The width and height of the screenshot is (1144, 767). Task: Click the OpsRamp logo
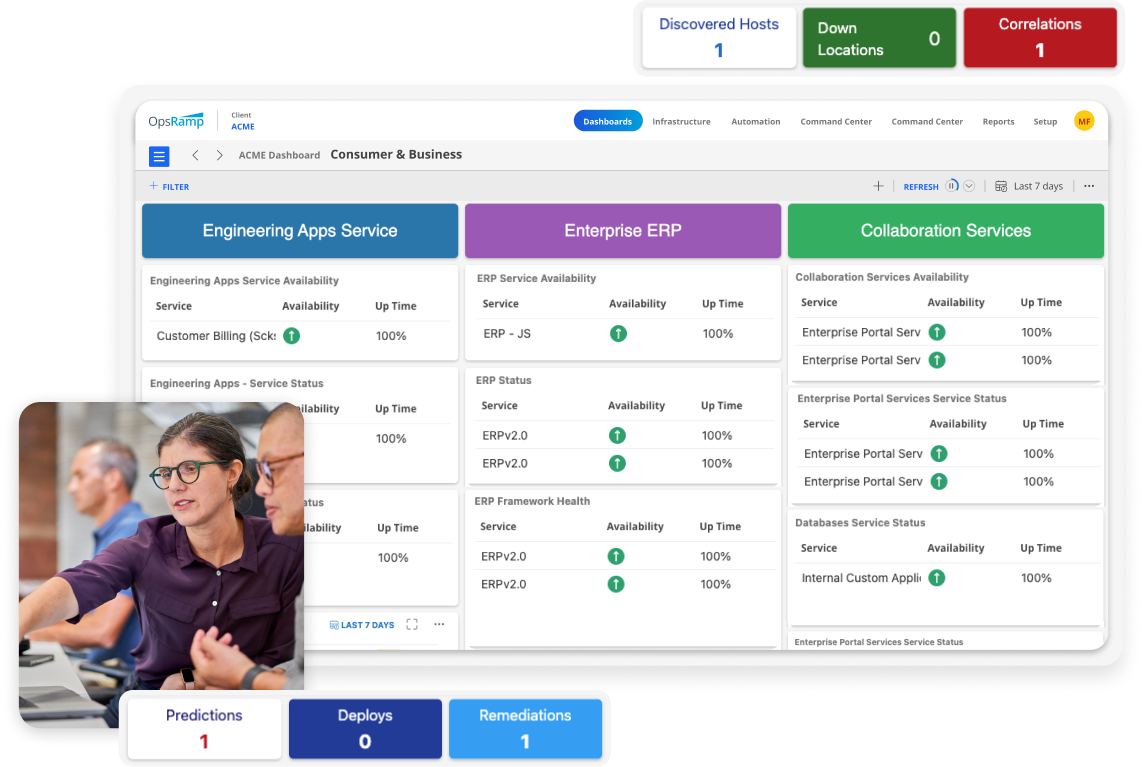(176, 120)
